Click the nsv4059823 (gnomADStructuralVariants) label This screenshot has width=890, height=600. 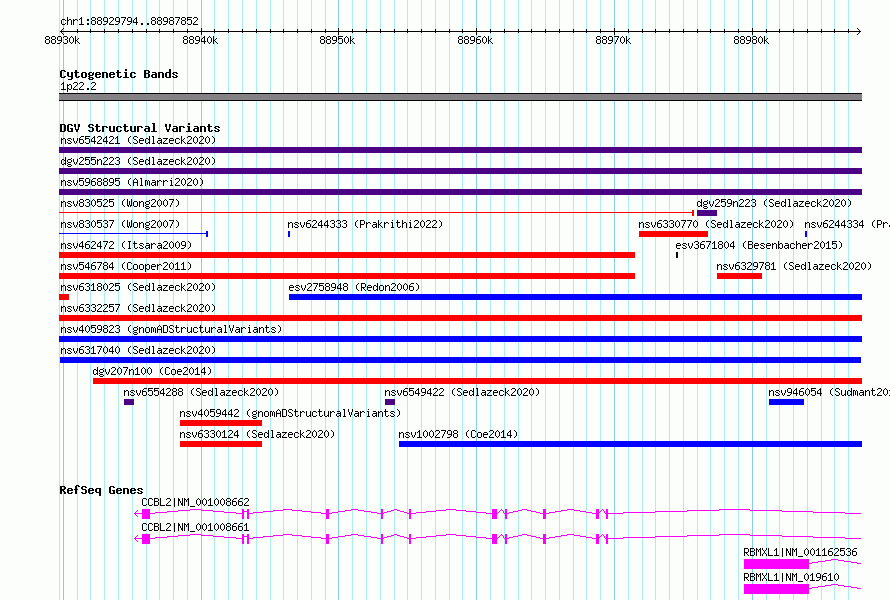(x=171, y=329)
